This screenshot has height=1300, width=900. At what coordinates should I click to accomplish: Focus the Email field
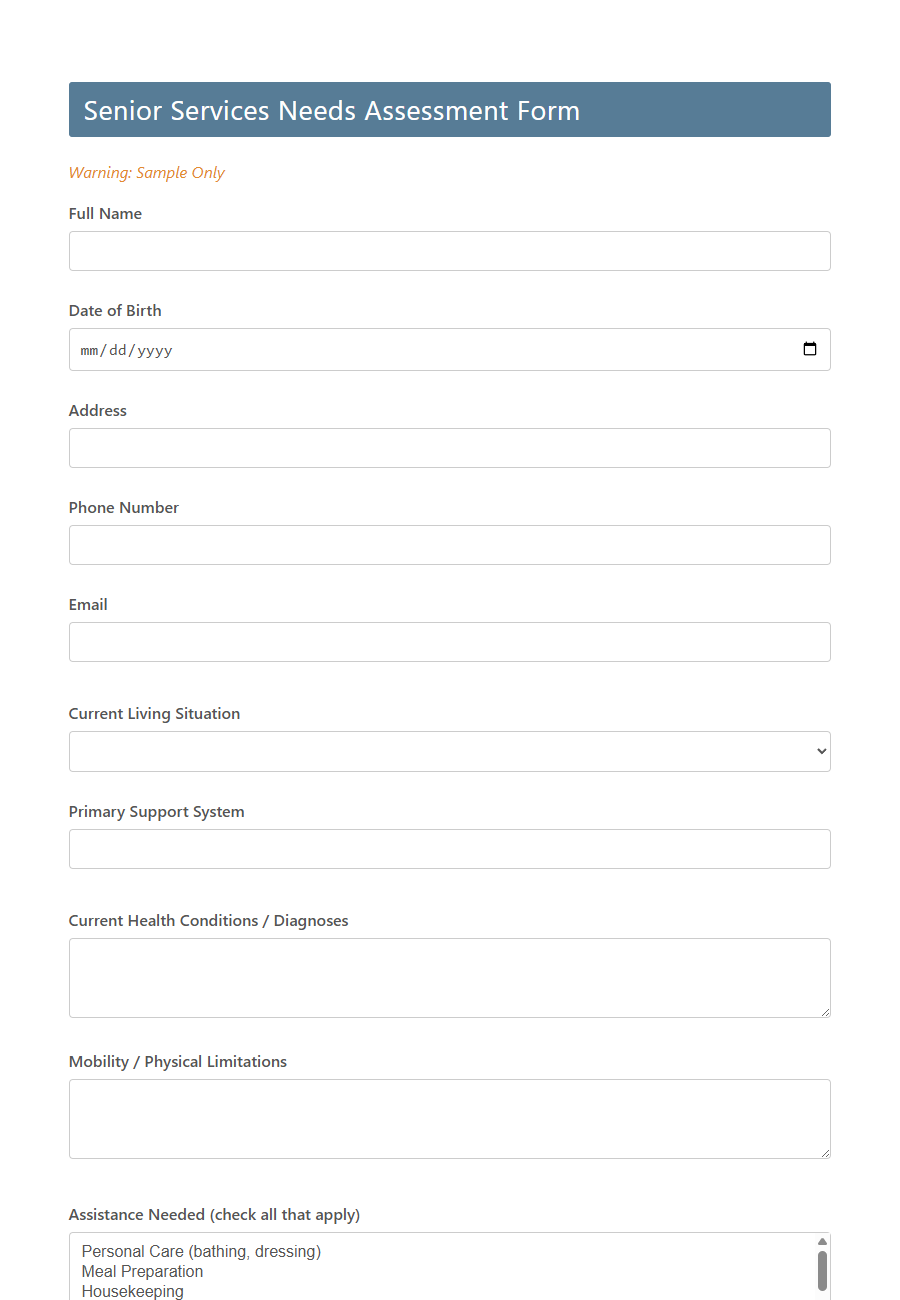pyautogui.click(x=449, y=642)
